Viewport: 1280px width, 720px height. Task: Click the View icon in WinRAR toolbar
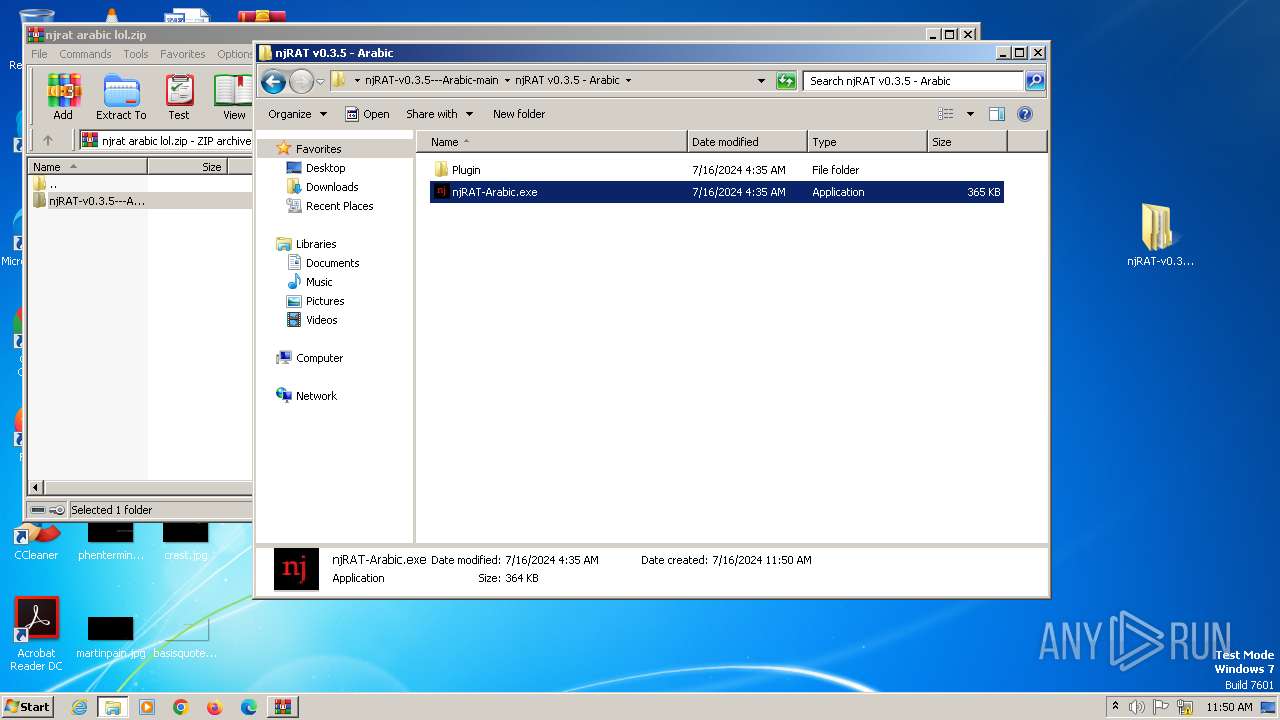234,97
